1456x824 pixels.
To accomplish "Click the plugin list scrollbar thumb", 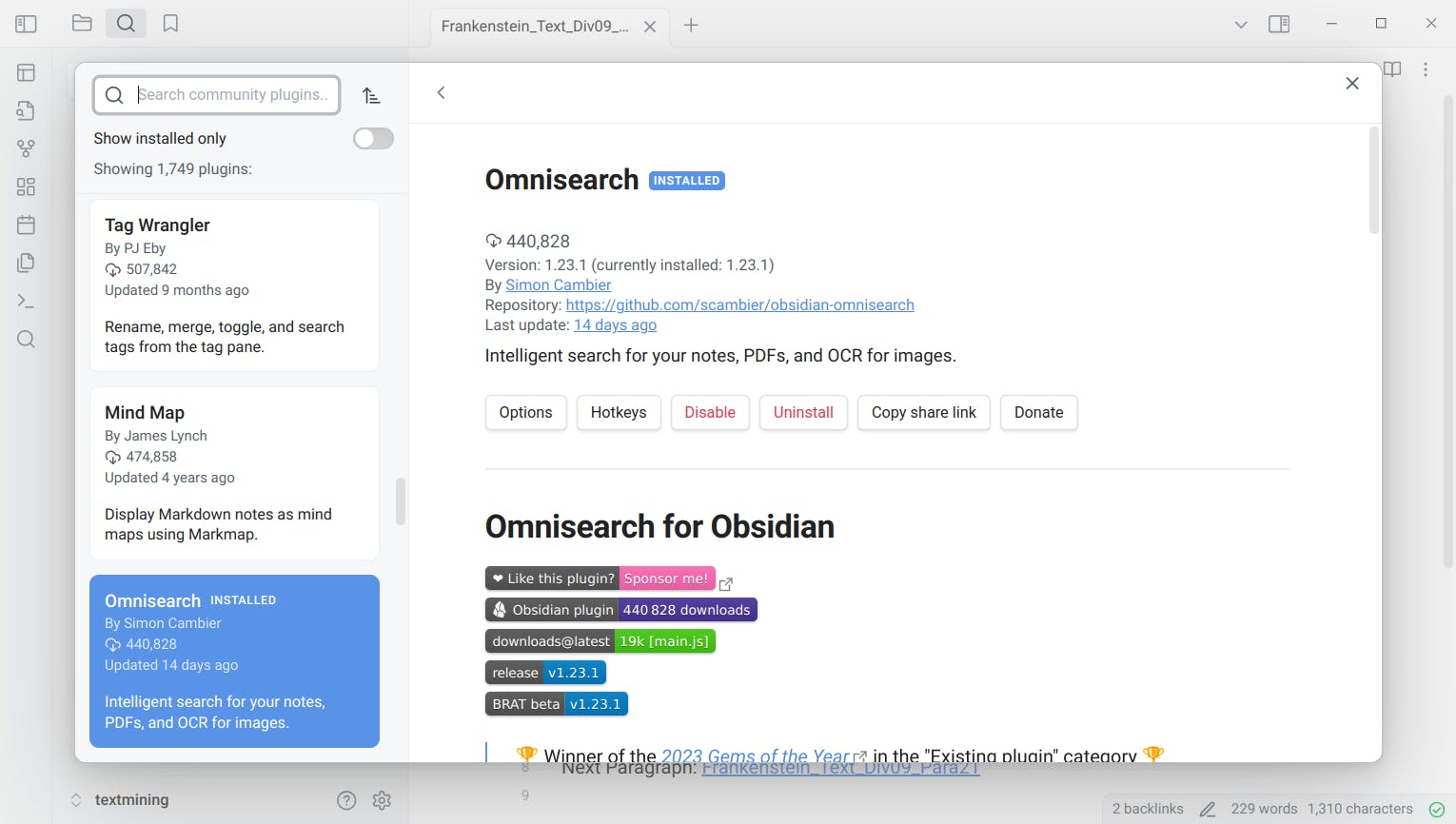I will (x=401, y=501).
